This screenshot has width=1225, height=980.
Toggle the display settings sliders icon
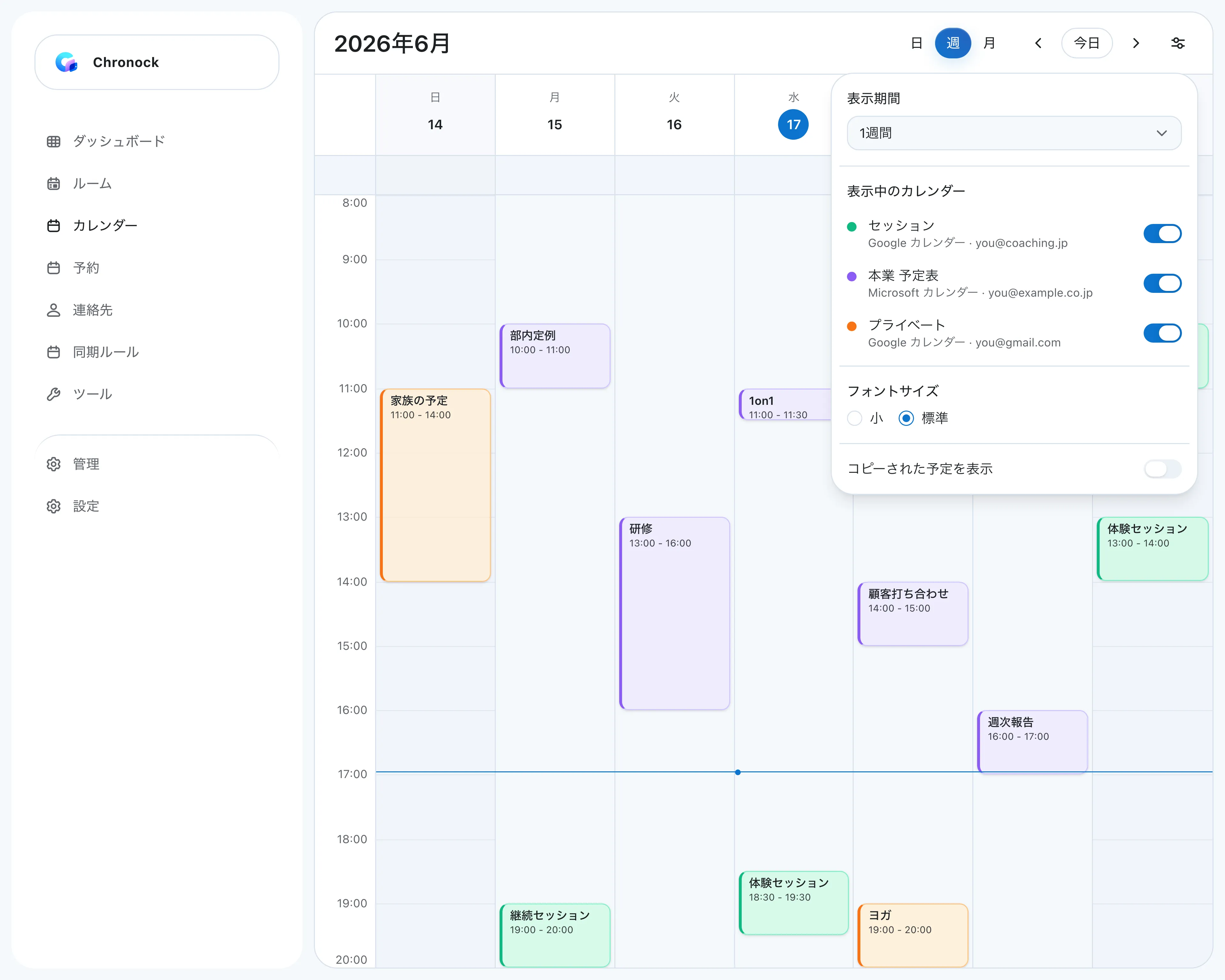point(1178,43)
